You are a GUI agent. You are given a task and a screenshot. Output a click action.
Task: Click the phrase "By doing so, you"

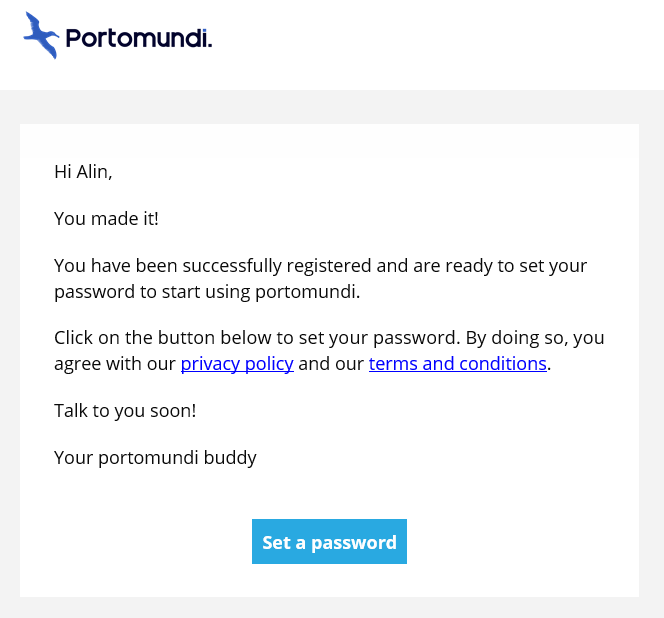click(535, 338)
